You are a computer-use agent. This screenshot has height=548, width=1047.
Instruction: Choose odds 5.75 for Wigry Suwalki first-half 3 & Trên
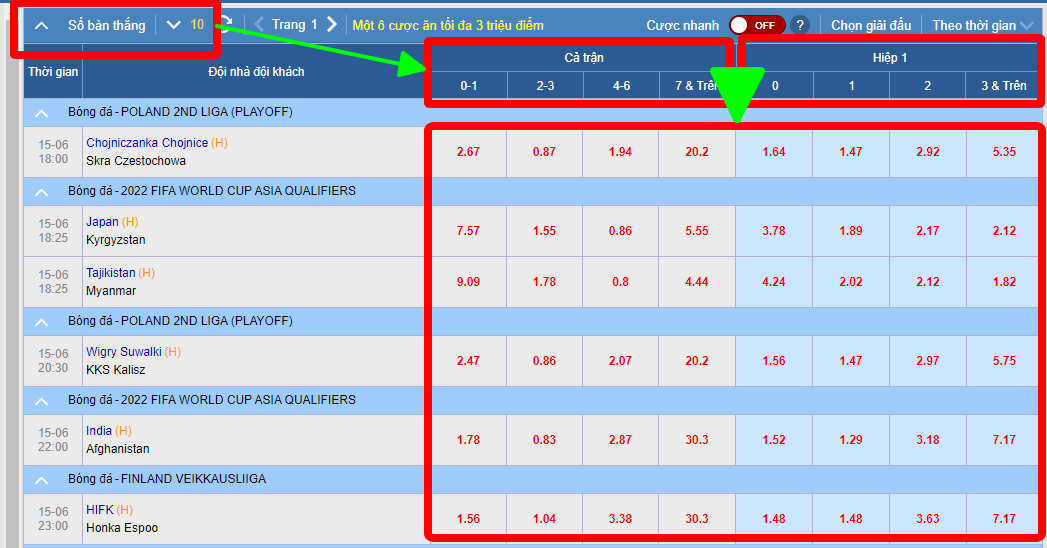pos(1003,361)
